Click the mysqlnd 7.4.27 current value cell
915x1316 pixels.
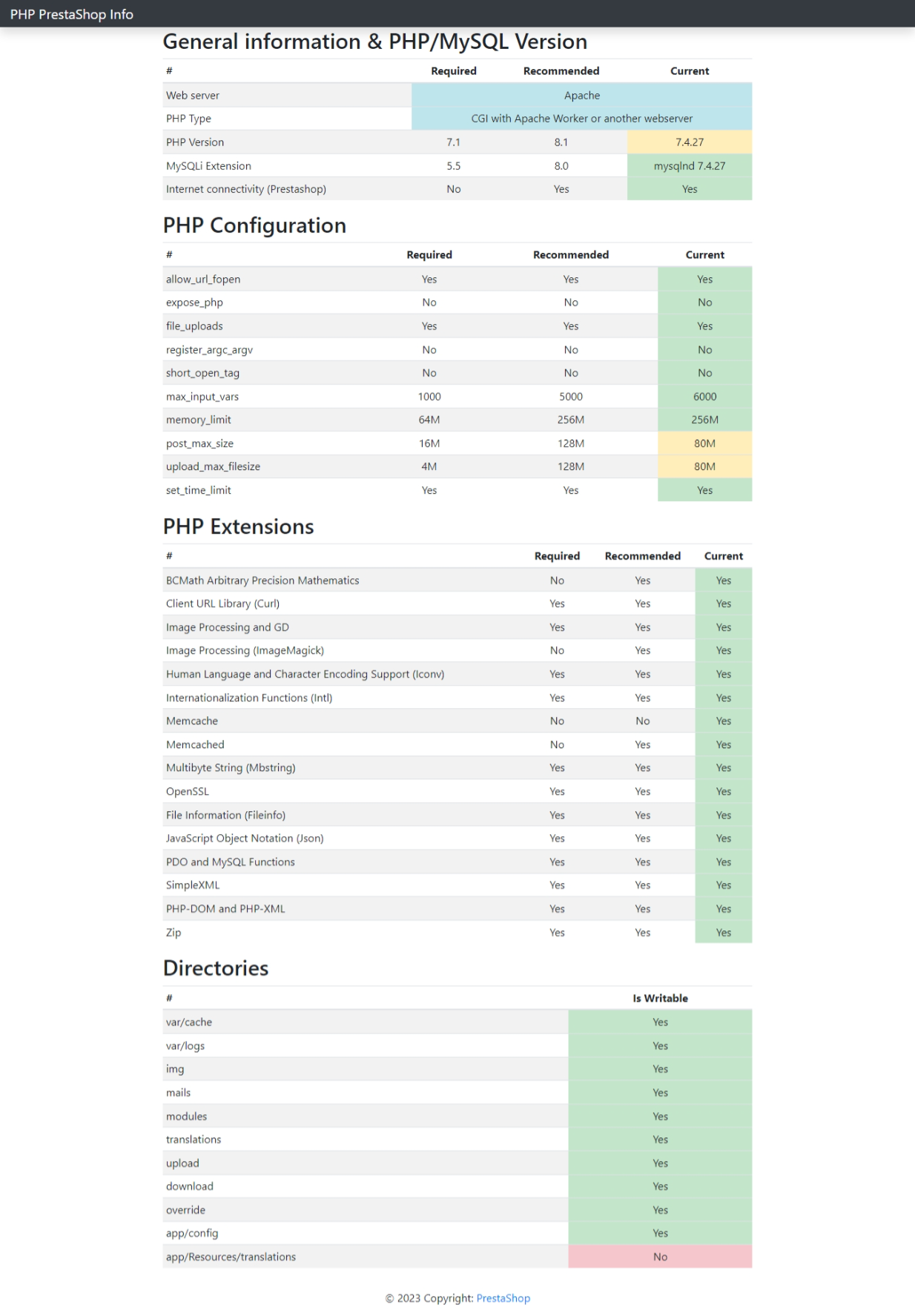coord(689,166)
